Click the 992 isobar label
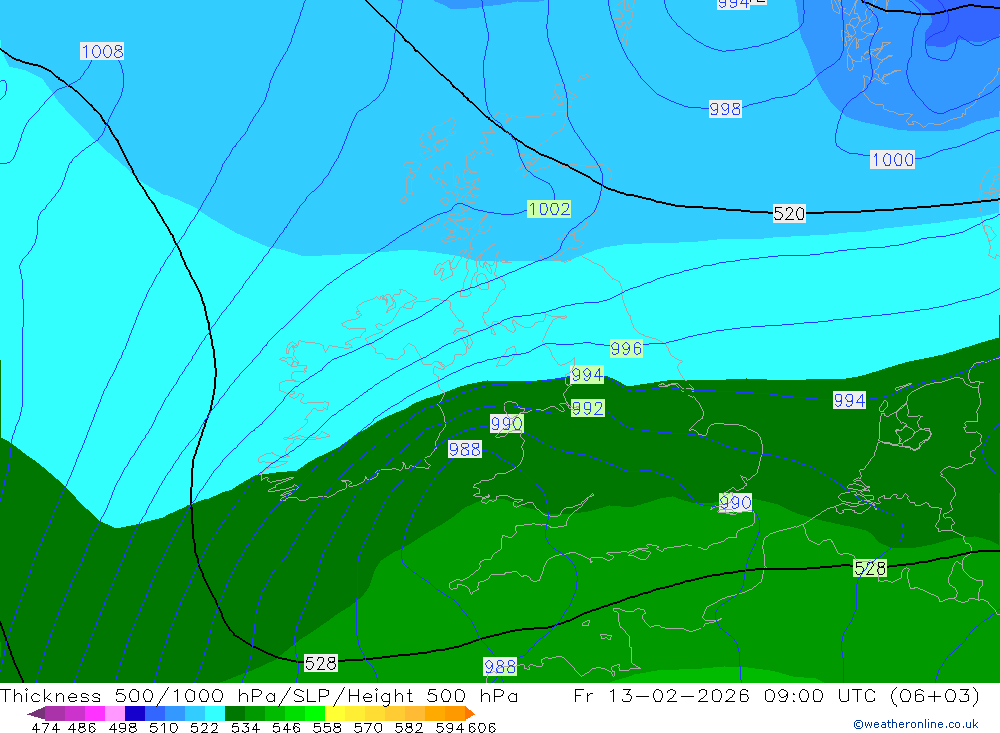The height and width of the screenshot is (733, 1000). click(x=587, y=408)
